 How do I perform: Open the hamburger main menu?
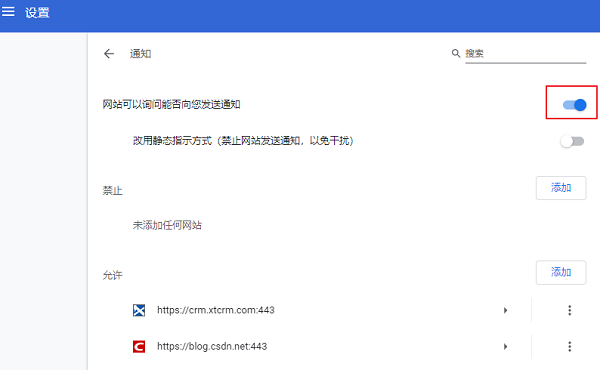8,12
